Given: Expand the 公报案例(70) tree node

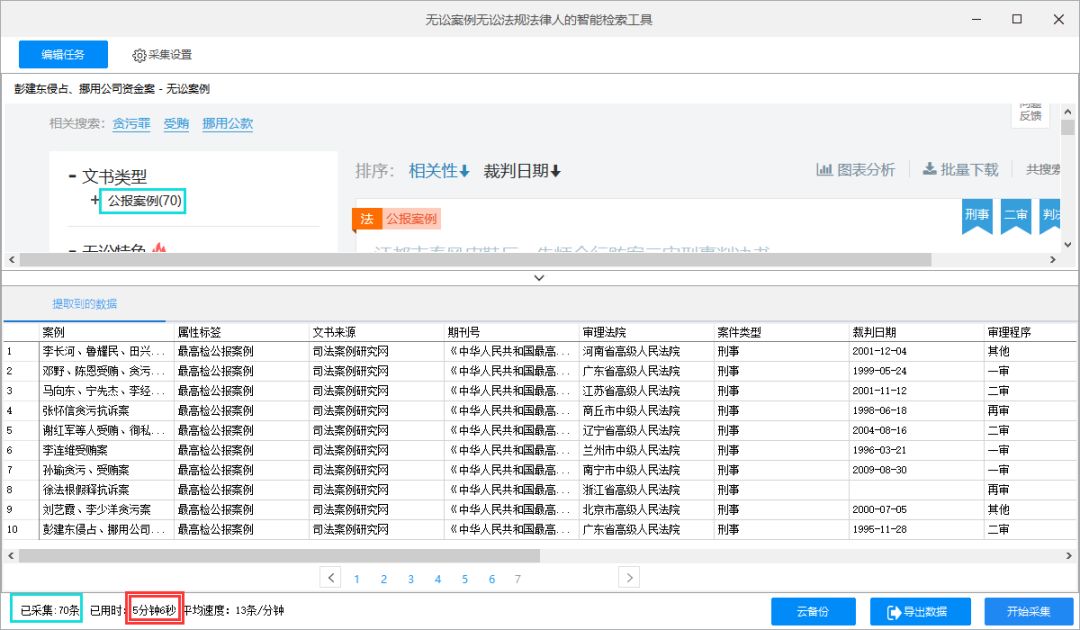Looking at the screenshot, I should 95,200.
